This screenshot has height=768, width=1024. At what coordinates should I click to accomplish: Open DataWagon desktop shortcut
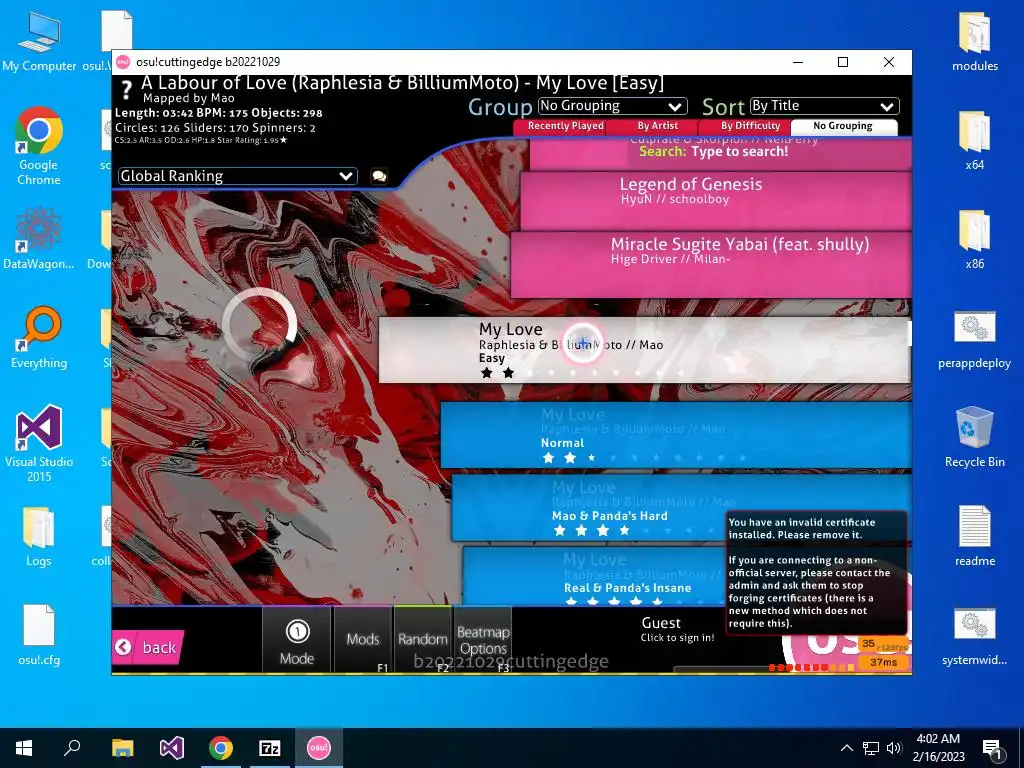click(x=39, y=238)
